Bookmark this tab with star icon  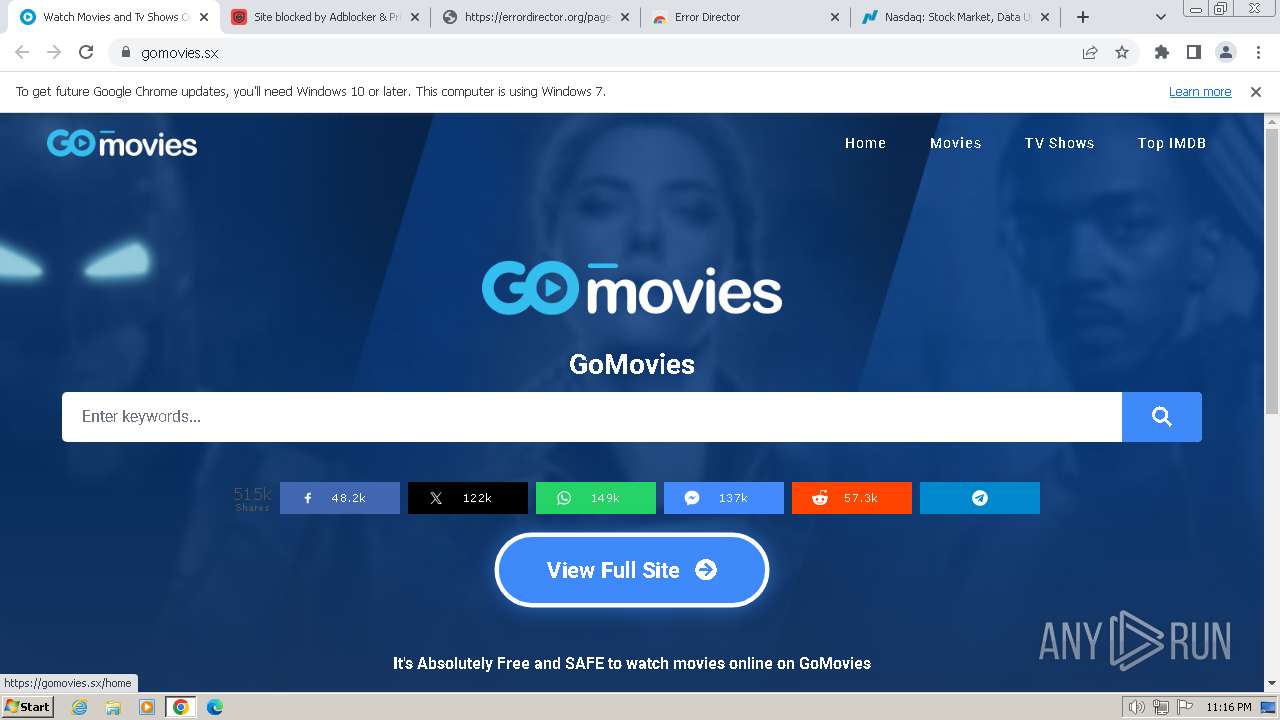(x=1122, y=53)
